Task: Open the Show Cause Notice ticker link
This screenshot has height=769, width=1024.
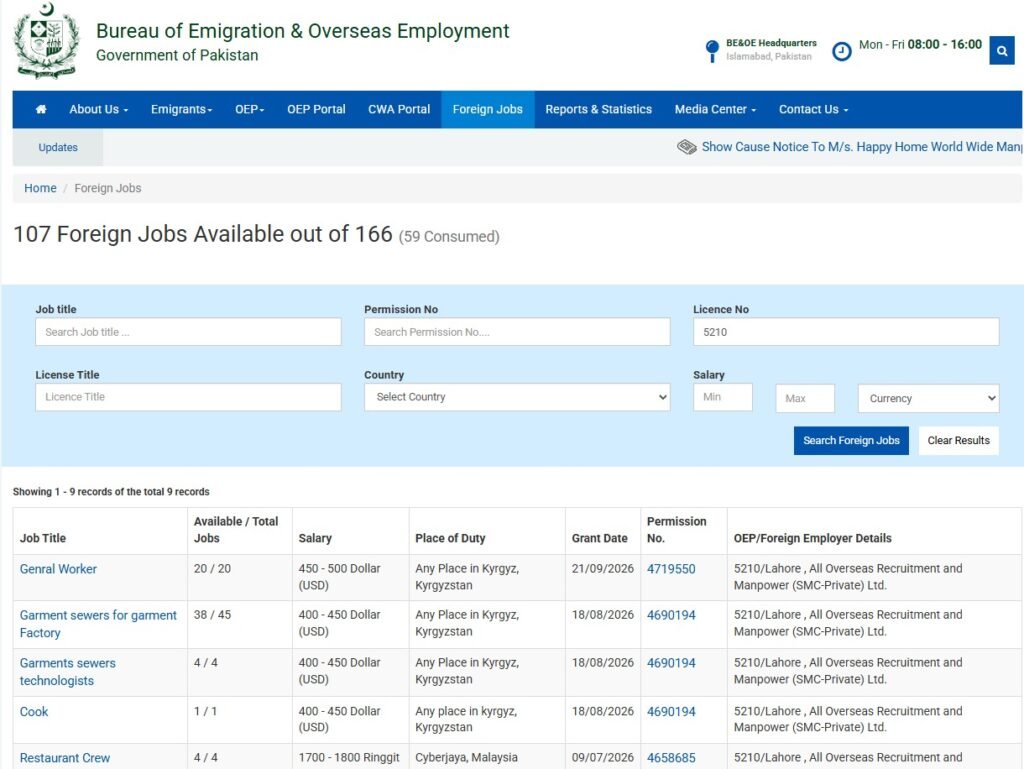Action: [862, 147]
